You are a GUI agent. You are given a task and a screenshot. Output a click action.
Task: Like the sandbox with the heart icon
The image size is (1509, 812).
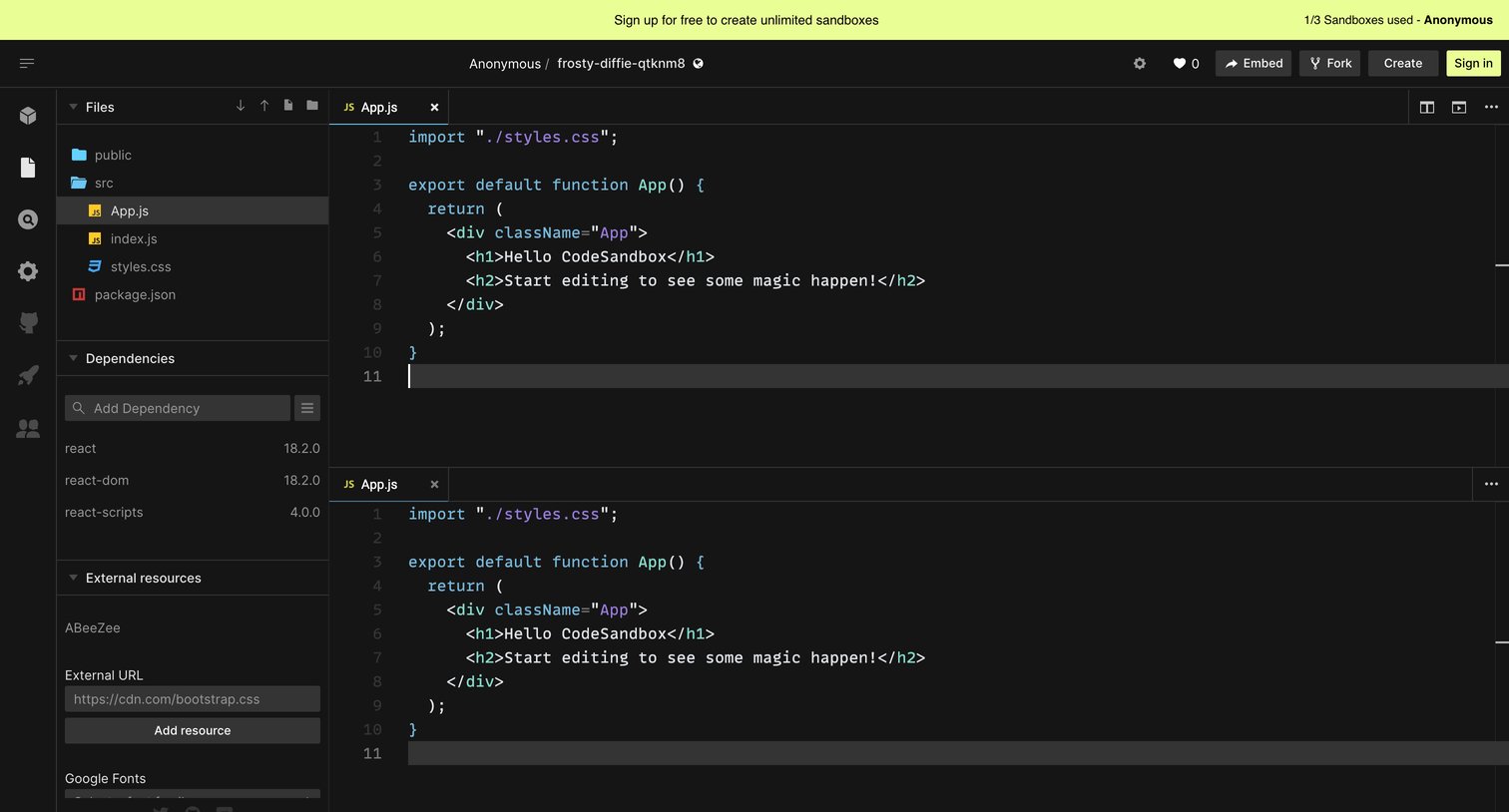tap(1179, 63)
